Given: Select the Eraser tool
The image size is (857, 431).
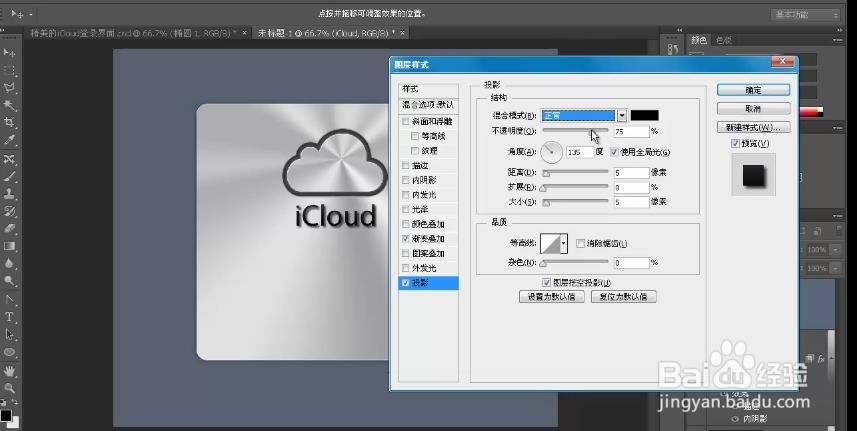Looking at the screenshot, I should 9,228.
